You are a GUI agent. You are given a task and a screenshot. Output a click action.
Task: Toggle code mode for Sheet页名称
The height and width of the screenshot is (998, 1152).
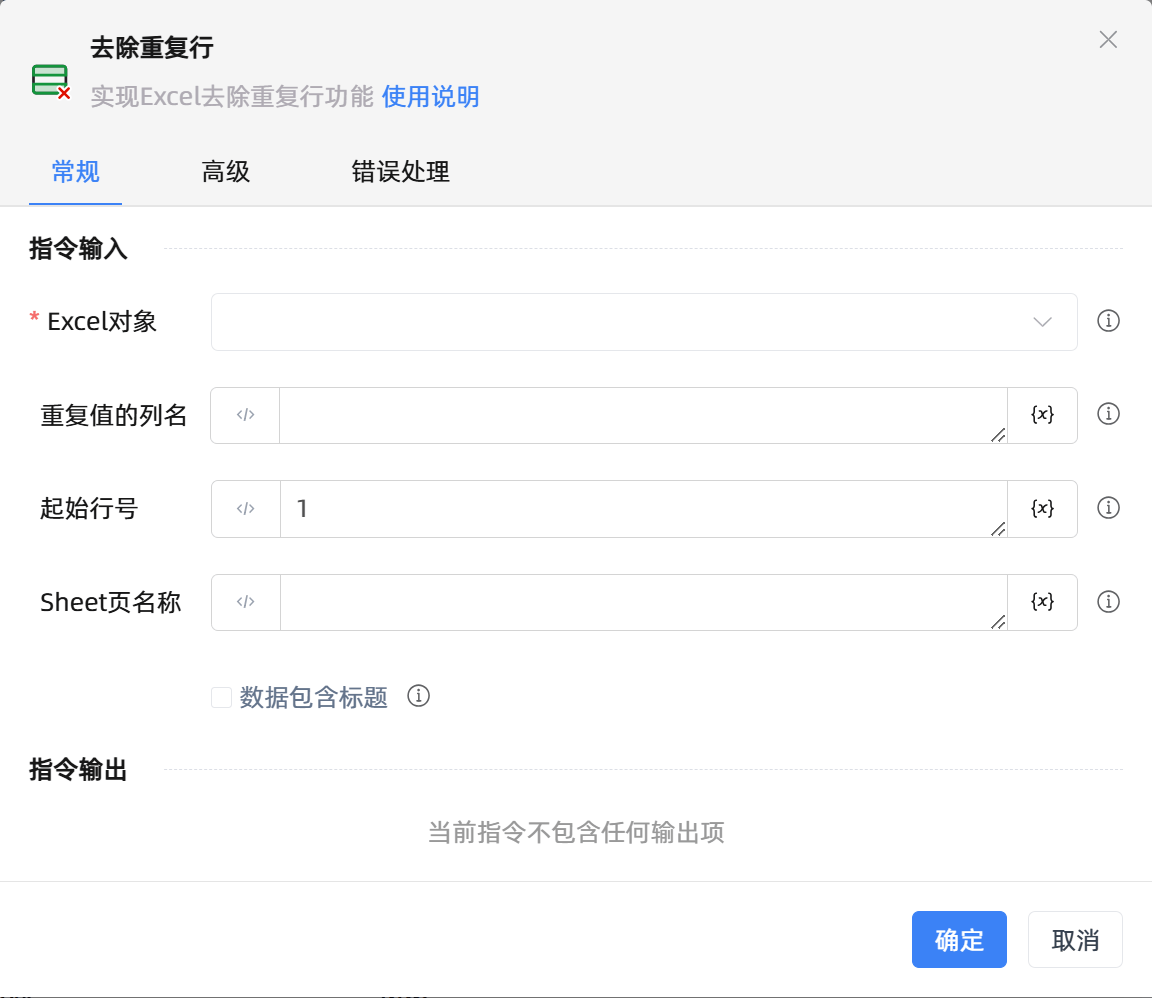[245, 602]
